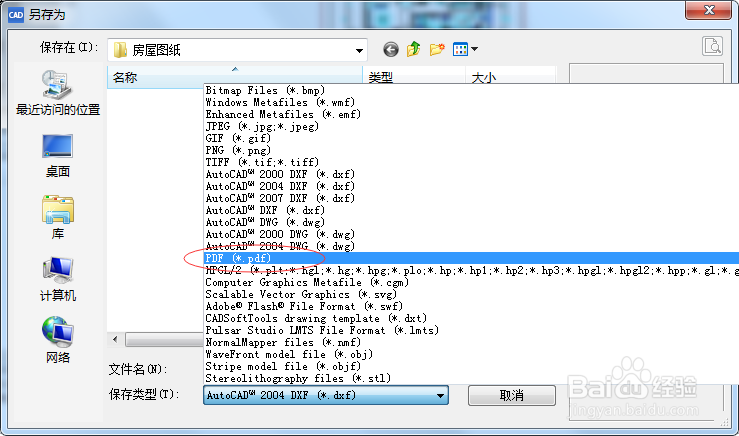The height and width of the screenshot is (436, 739).
Task: Sort by 类型 column header
Action: 414,76
